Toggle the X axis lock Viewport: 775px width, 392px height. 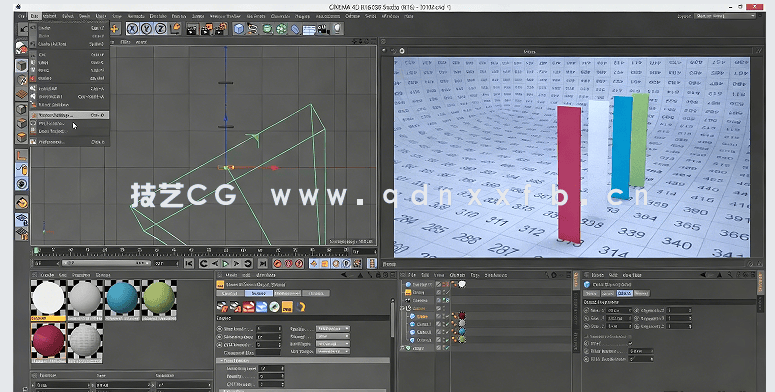pyautogui.click(x=132, y=29)
